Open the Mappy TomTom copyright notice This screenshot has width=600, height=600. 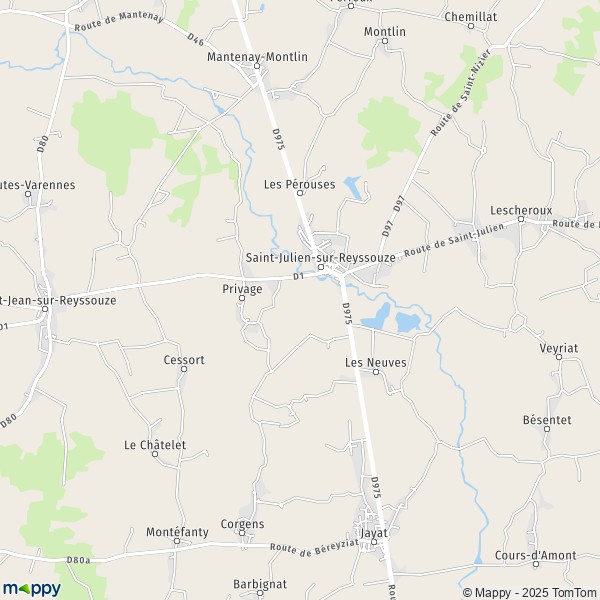531,593
